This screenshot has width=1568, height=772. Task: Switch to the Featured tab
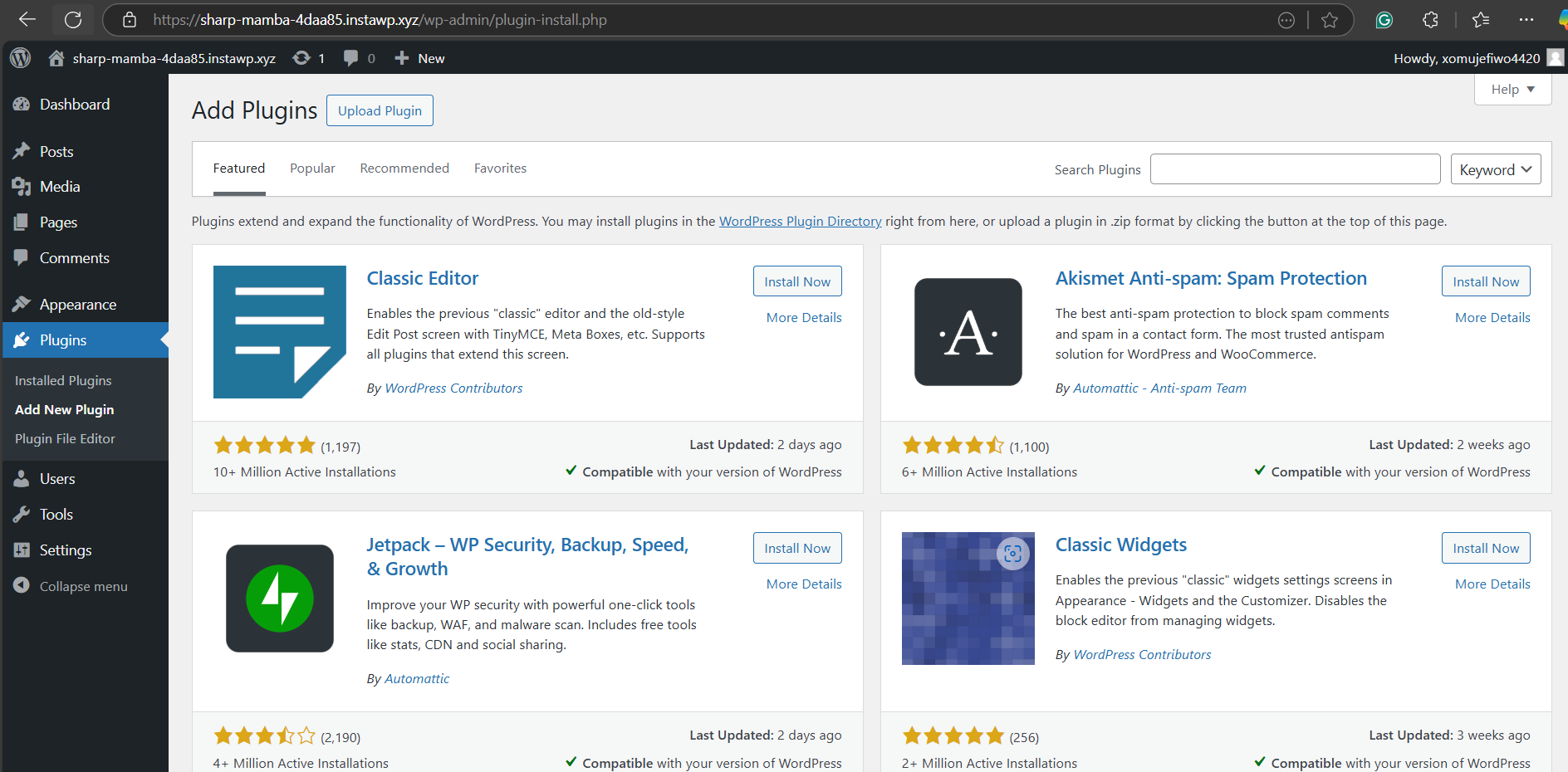coord(239,169)
